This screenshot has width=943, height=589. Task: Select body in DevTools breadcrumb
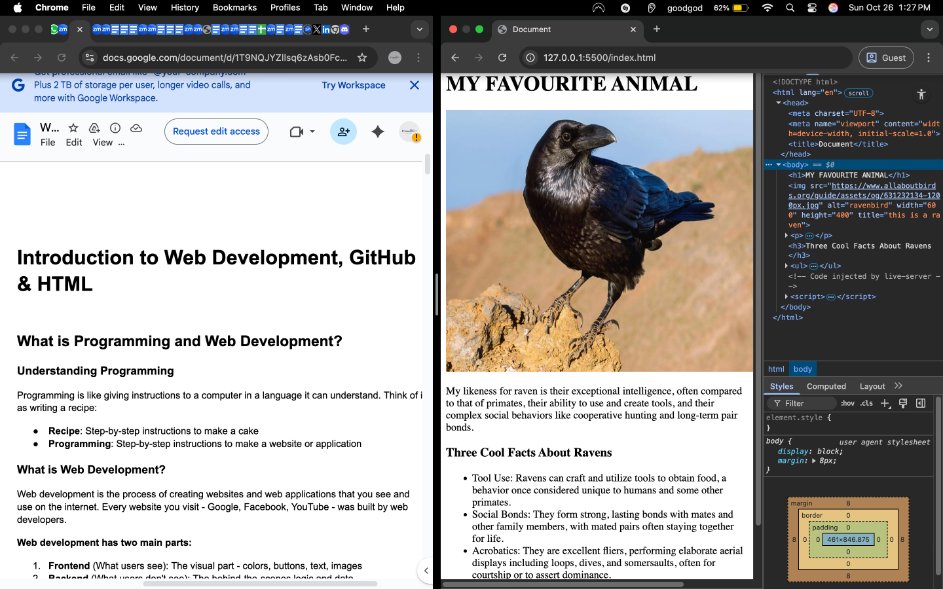click(x=802, y=369)
